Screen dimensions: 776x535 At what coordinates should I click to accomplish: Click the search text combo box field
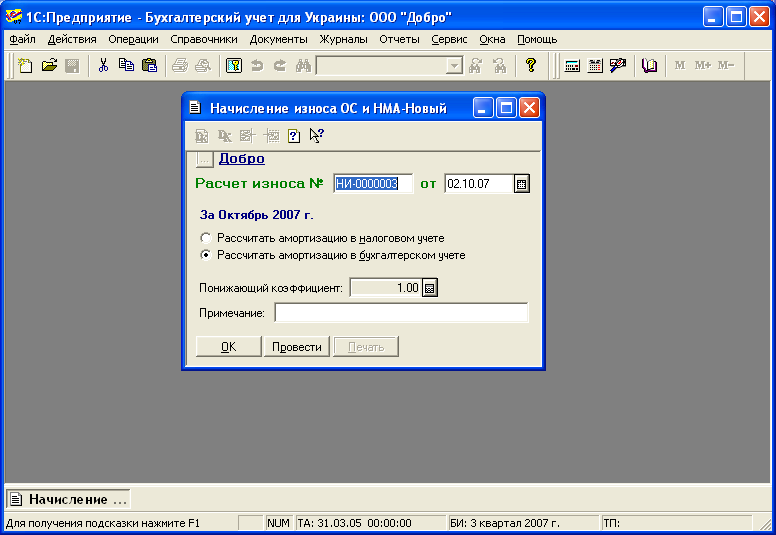(x=381, y=65)
